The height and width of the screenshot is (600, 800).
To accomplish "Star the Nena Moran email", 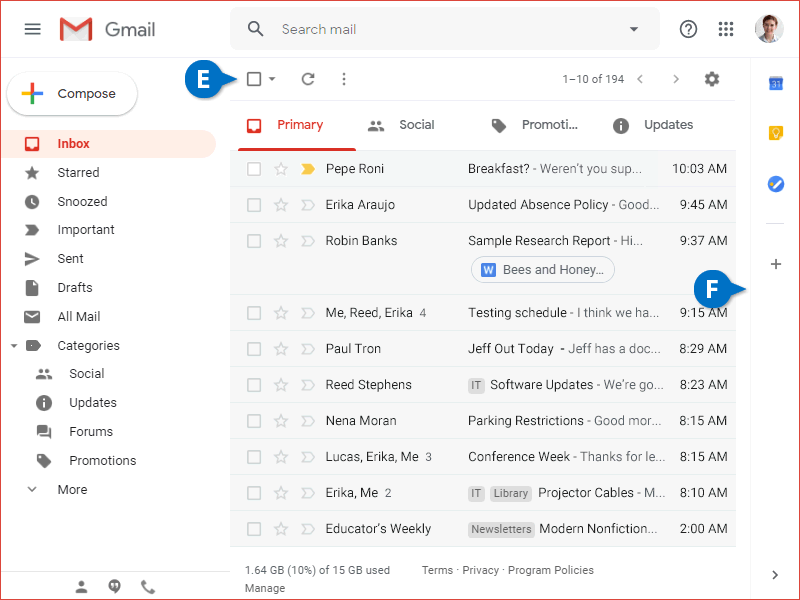I will click(x=281, y=421).
